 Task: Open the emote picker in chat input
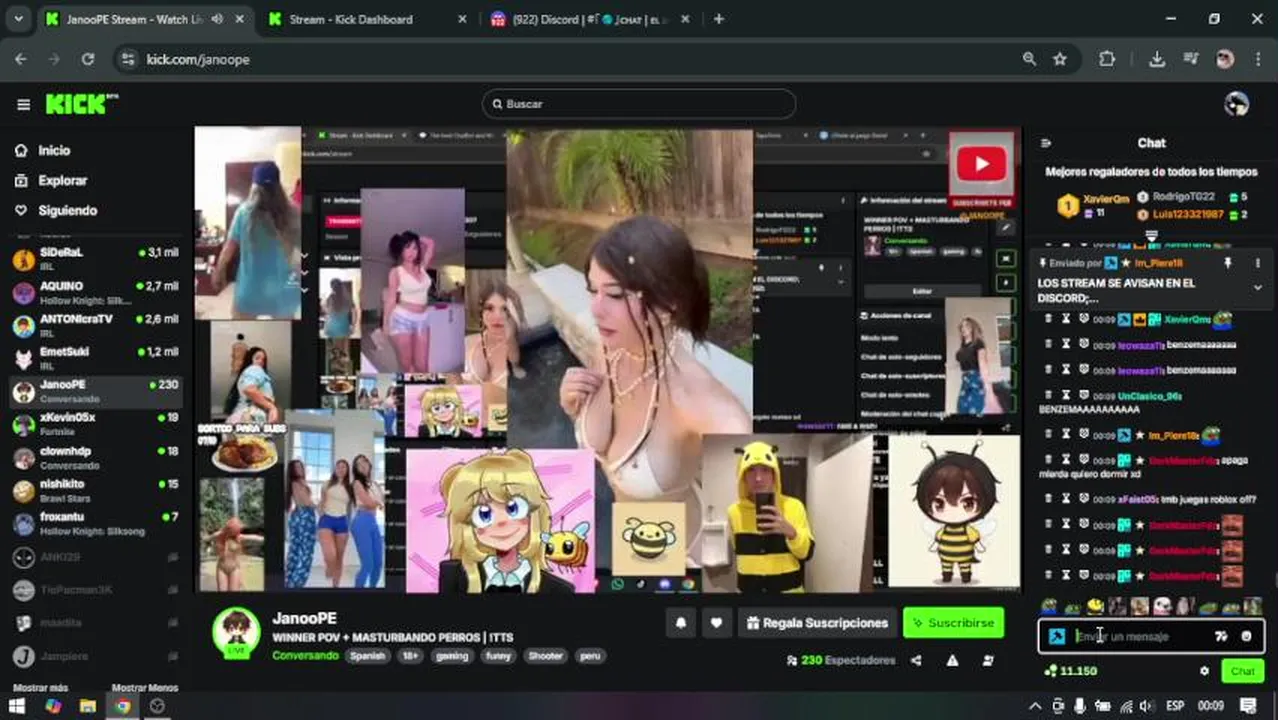click(1246, 636)
